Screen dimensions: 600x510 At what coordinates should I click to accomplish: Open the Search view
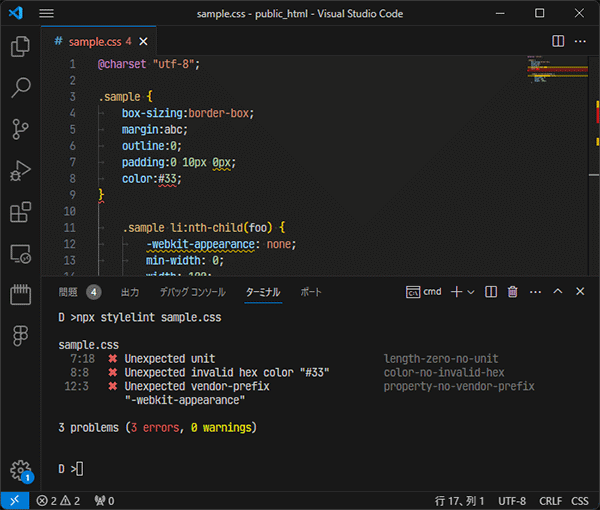pyautogui.click(x=20, y=88)
